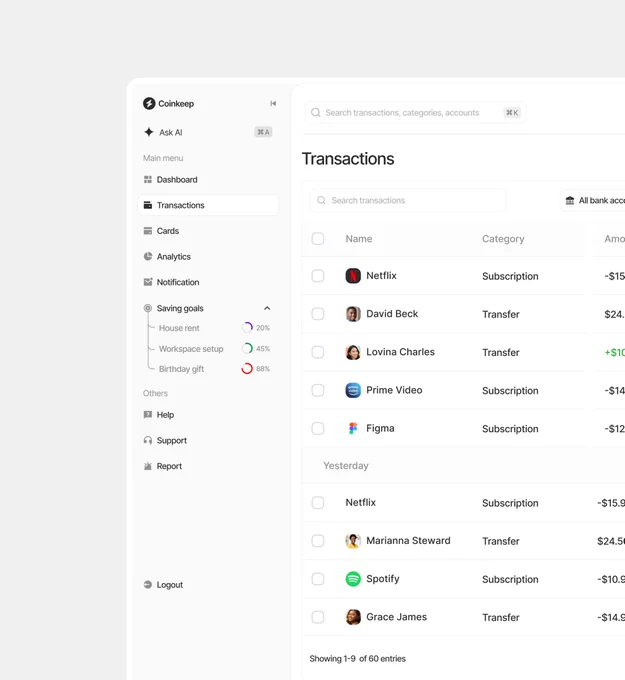
Task: Open the Notification menu item
Action: (208, 282)
